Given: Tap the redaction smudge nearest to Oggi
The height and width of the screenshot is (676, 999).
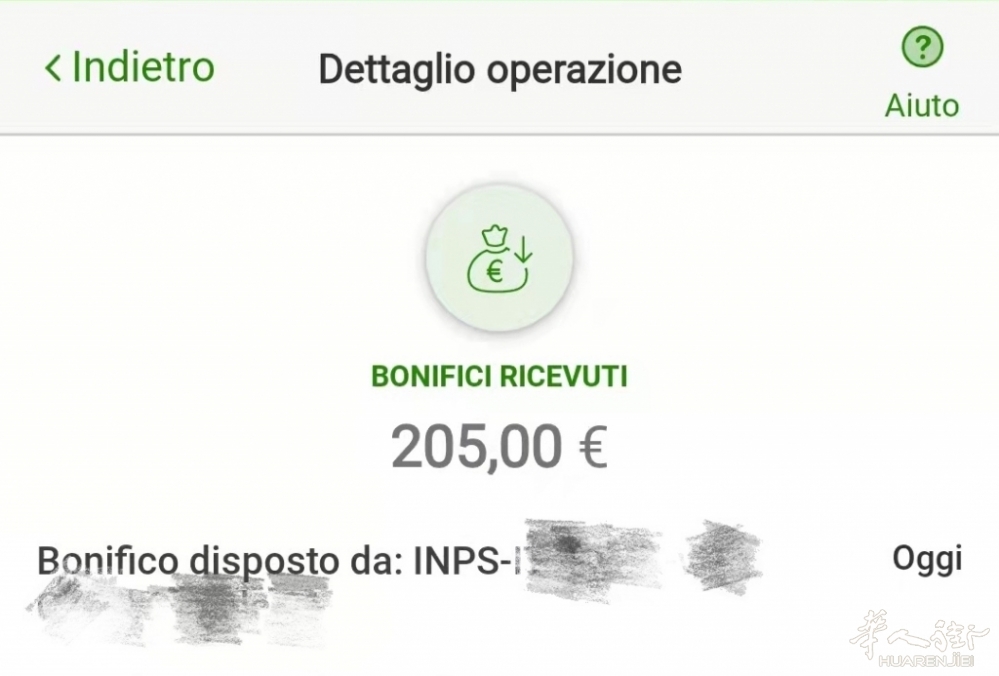Looking at the screenshot, I should click(x=722, y=555).
